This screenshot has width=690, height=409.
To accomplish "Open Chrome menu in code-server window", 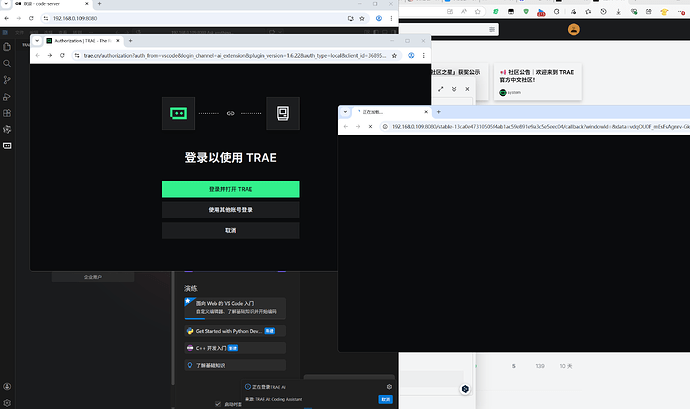I will pyautogui.click(x=391, y=18).
